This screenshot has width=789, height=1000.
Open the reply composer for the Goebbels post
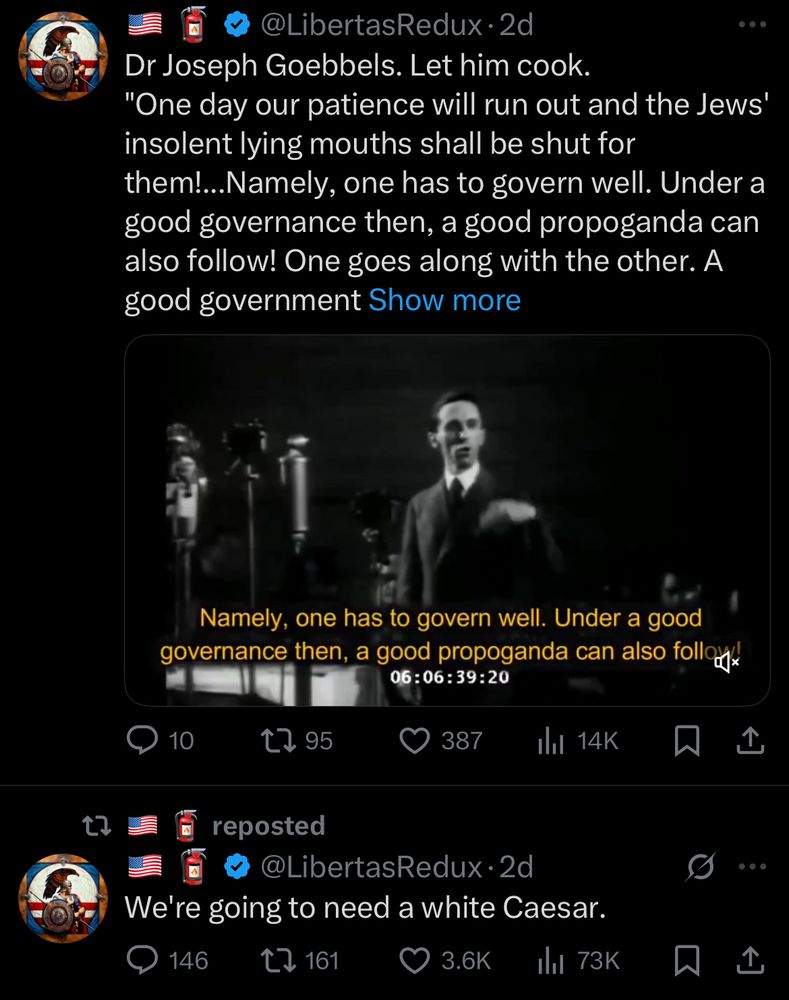point(147,740)
